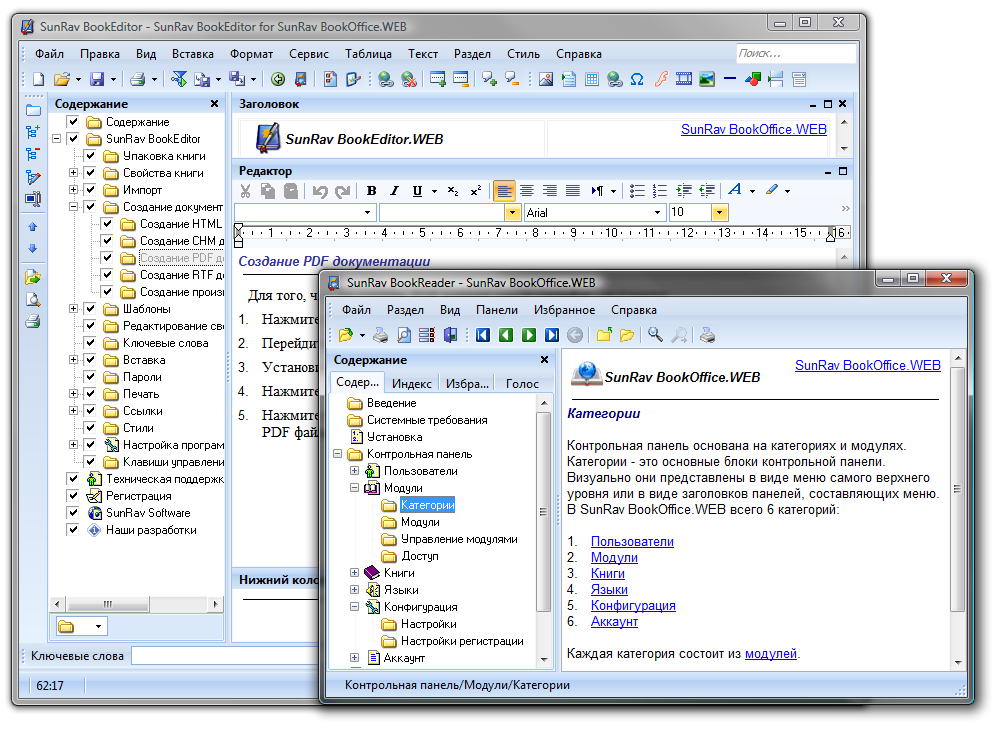
Task: Open the font size 10 dropdown
Action: click(x=719, y=213)
